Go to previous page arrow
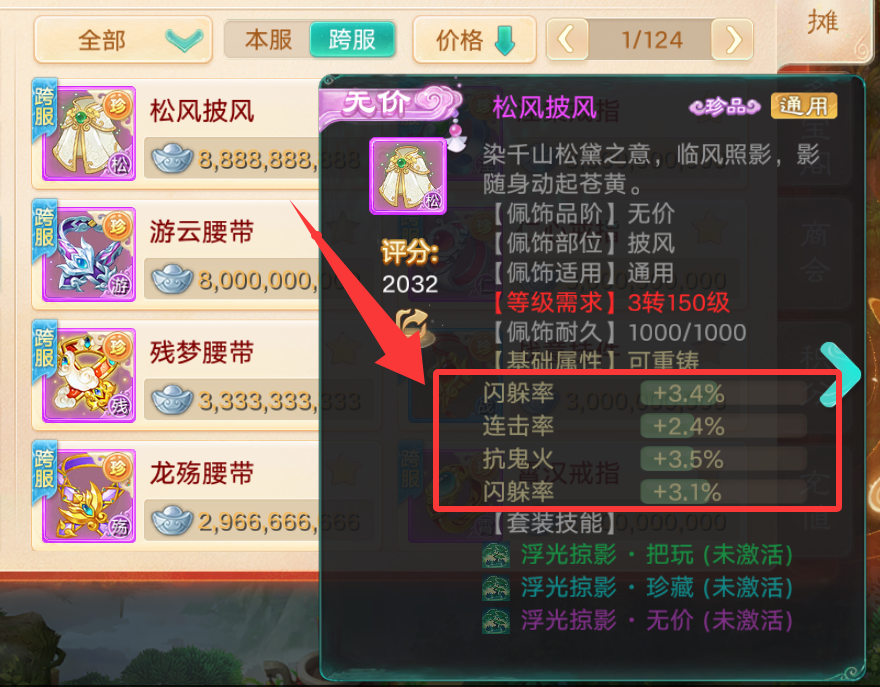 [567, 40]
